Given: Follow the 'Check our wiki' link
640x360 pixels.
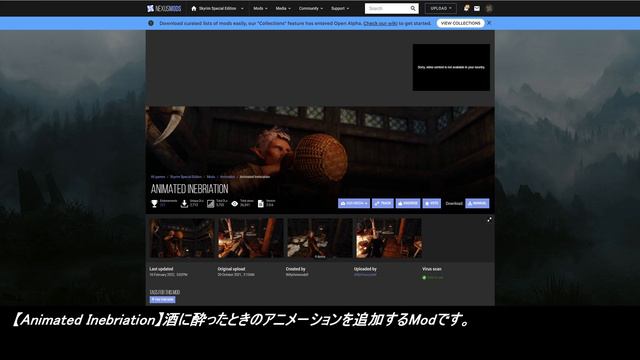Looking at the screenshot, I should [380, 23].
